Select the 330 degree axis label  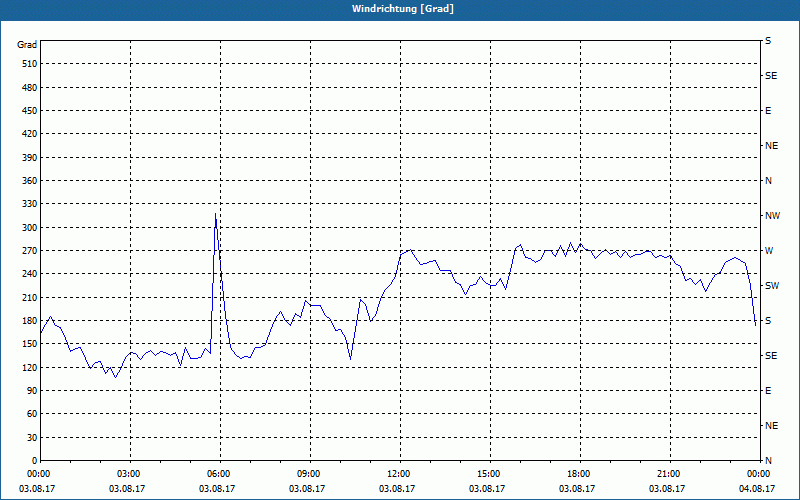(x=29, y=204)
